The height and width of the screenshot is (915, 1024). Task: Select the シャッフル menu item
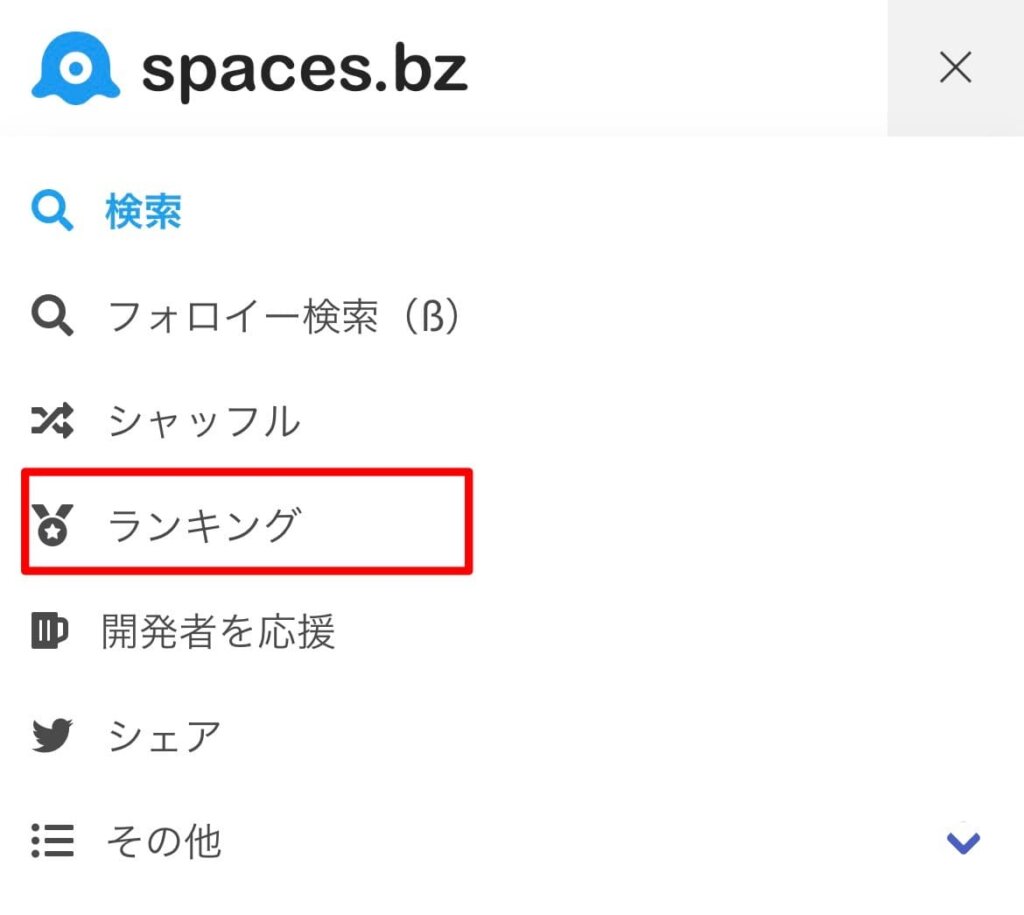point(204,421)
